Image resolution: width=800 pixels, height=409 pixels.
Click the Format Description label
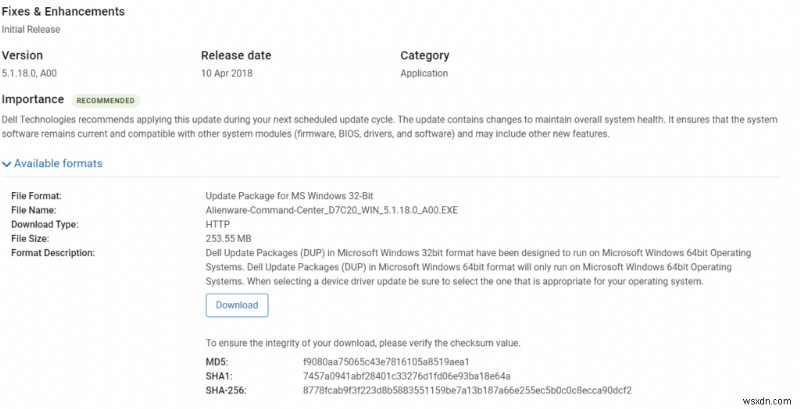[x=52, y=253]
